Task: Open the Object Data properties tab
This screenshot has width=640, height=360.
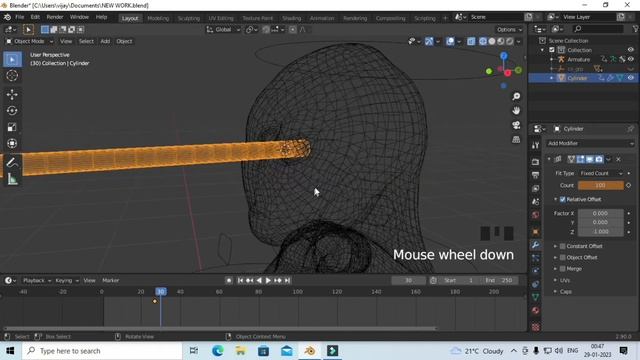Action: (536, 297)
